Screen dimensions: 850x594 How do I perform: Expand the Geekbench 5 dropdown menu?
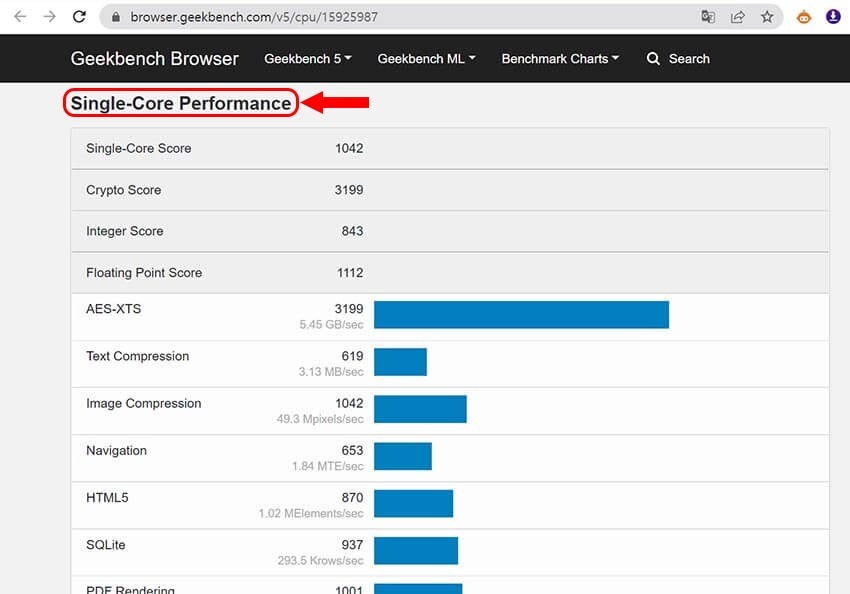click(x=308, y=59)
